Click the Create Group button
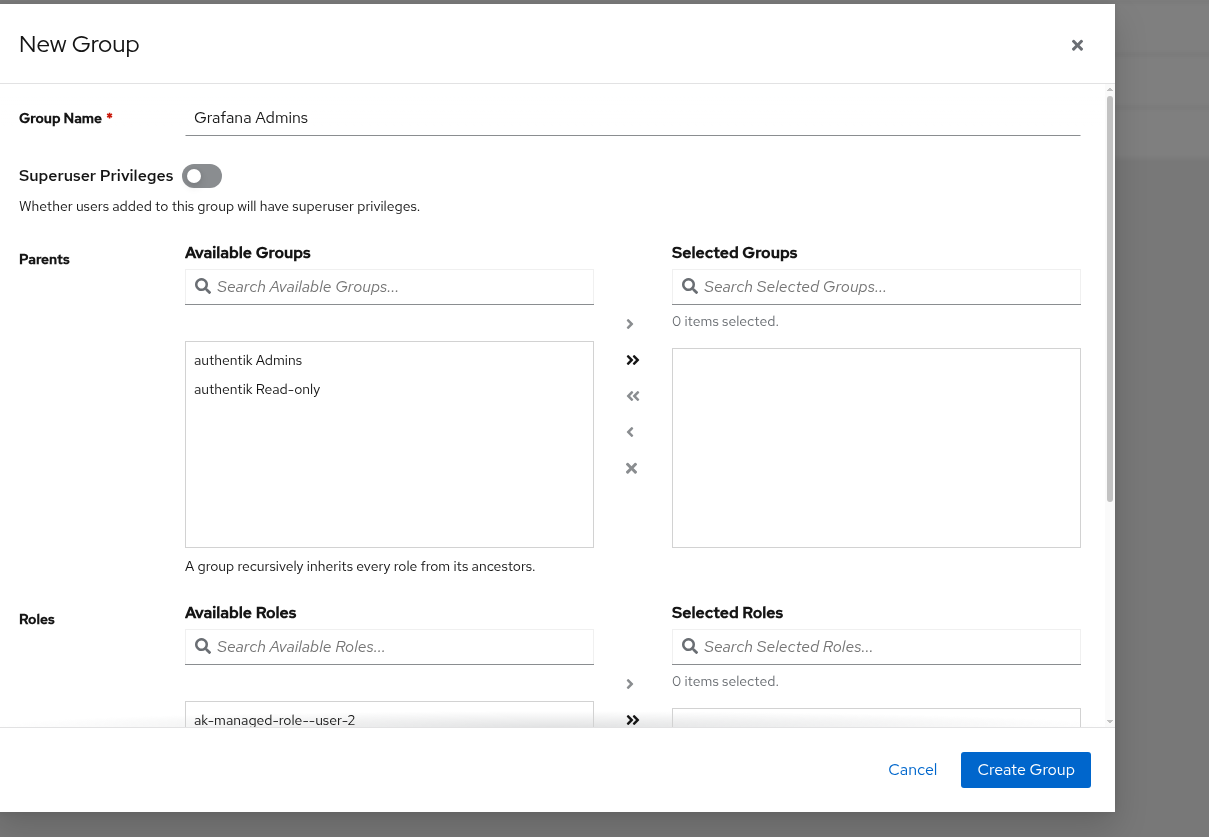Image resolution: width=1209 pixels, height=837 pixels. click(1026, 770)
